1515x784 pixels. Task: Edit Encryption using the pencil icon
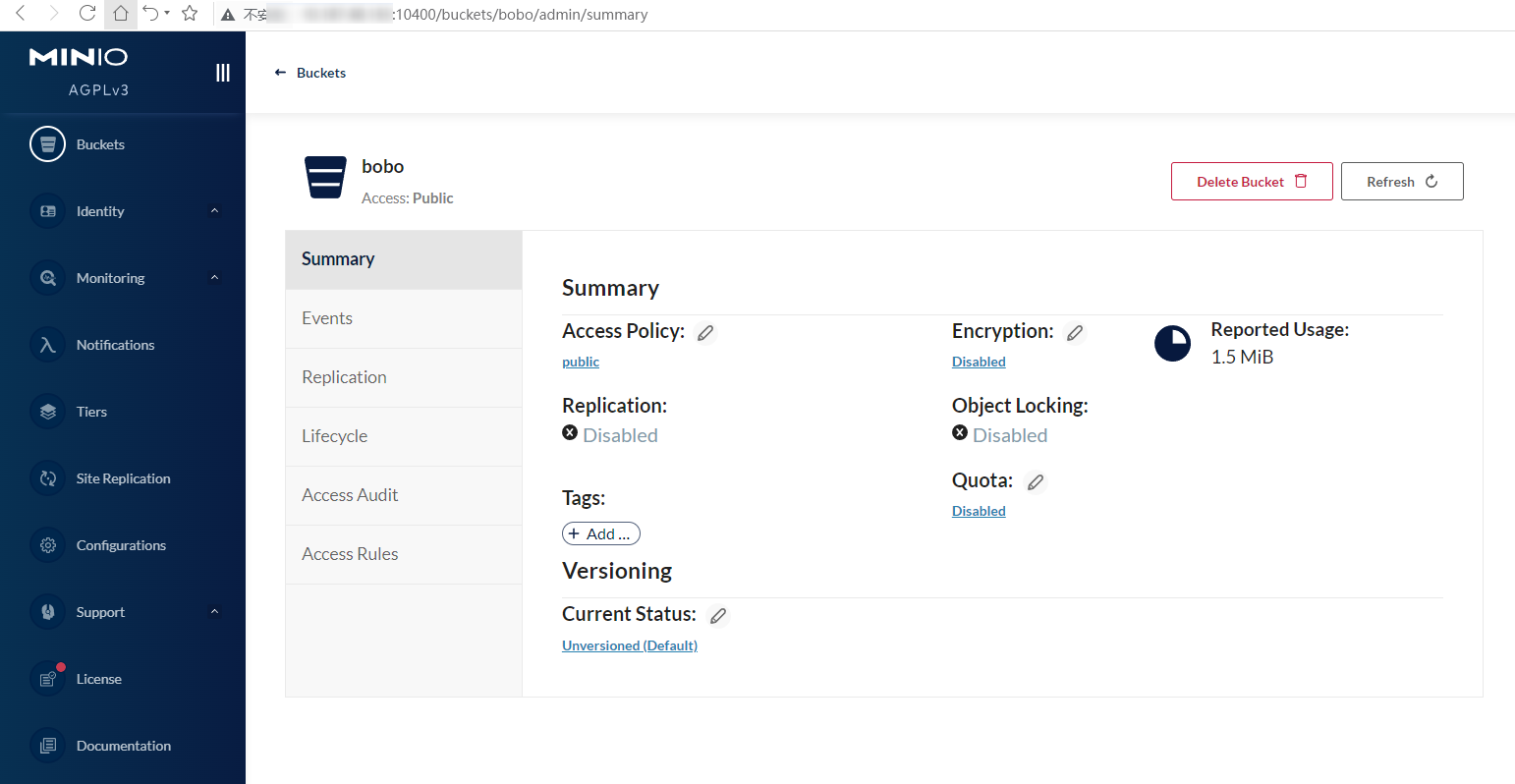[1075, 333]
